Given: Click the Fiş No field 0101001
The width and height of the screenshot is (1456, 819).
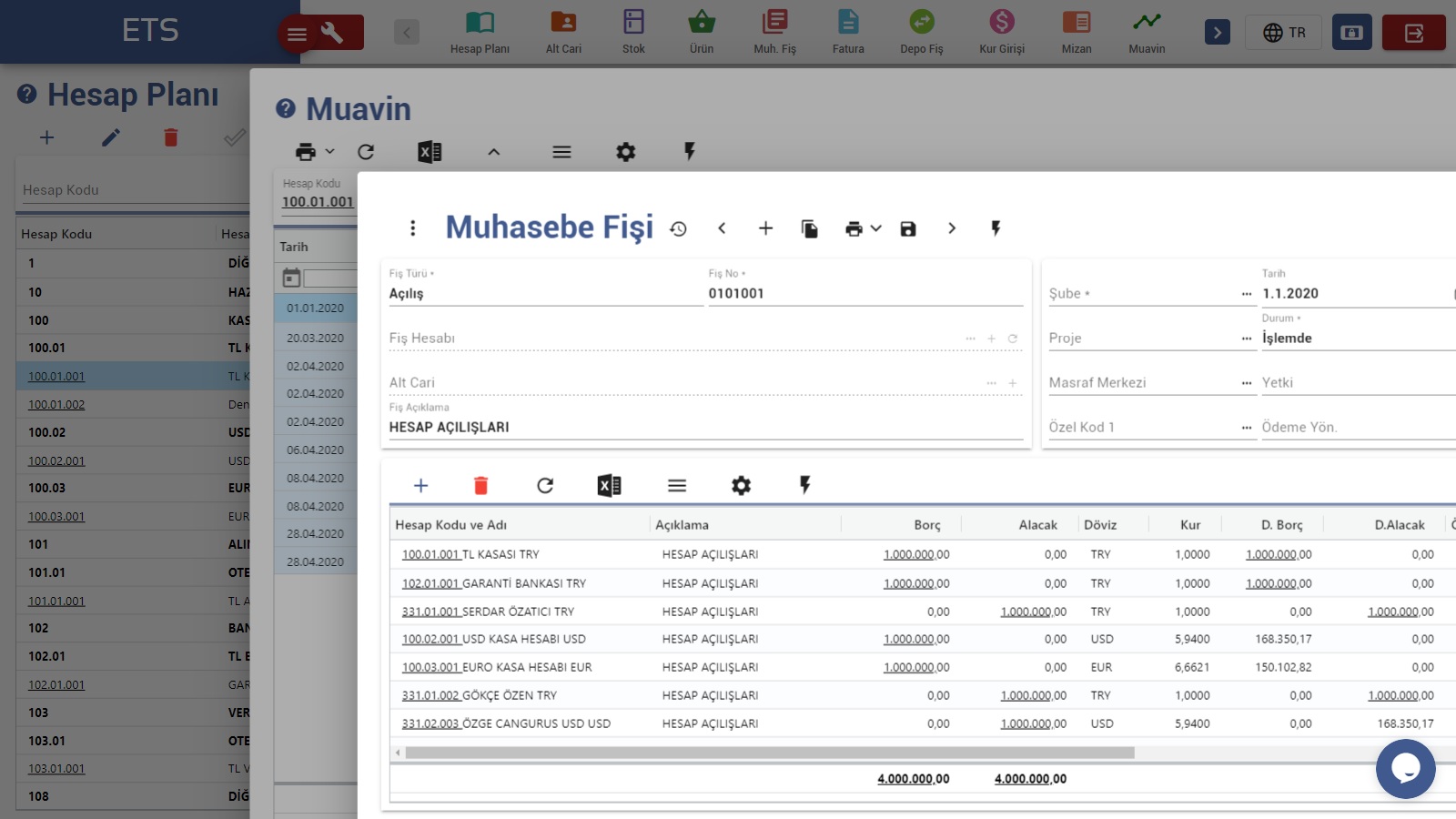Looking at the screenshot, I should (x=865, y=294).
